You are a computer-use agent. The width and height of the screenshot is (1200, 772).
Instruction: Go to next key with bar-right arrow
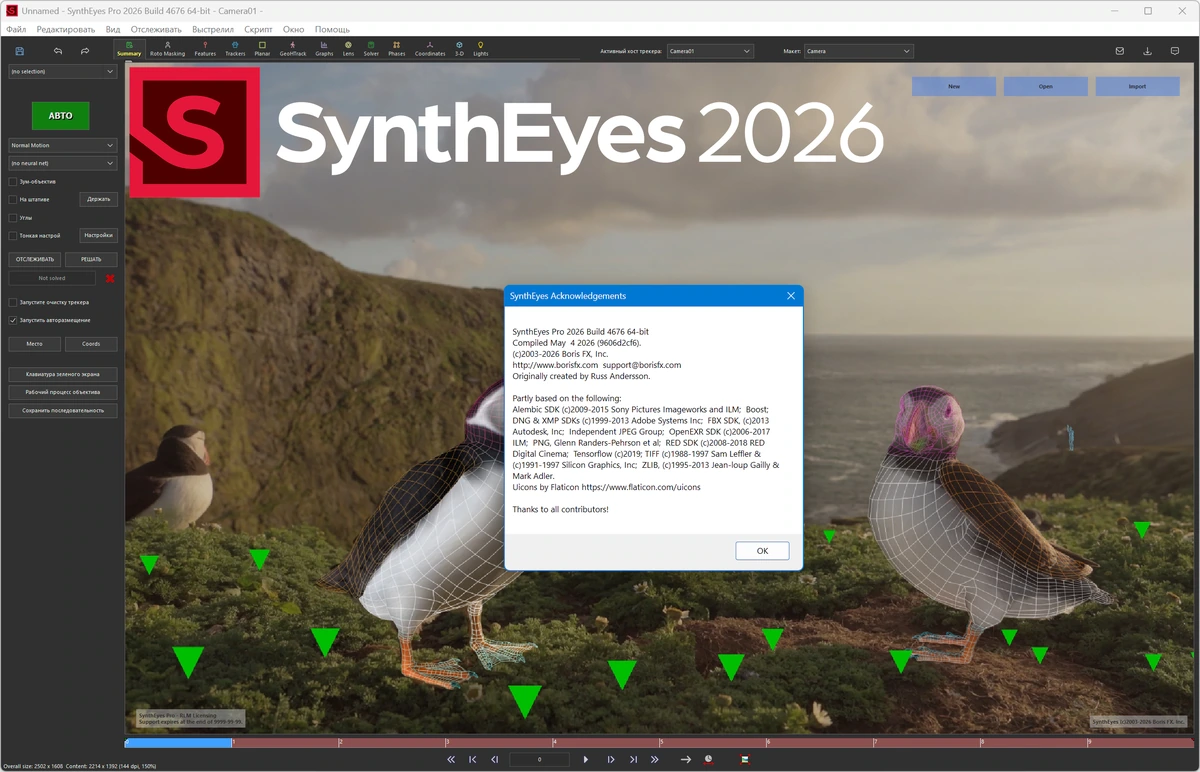(633, 760)
